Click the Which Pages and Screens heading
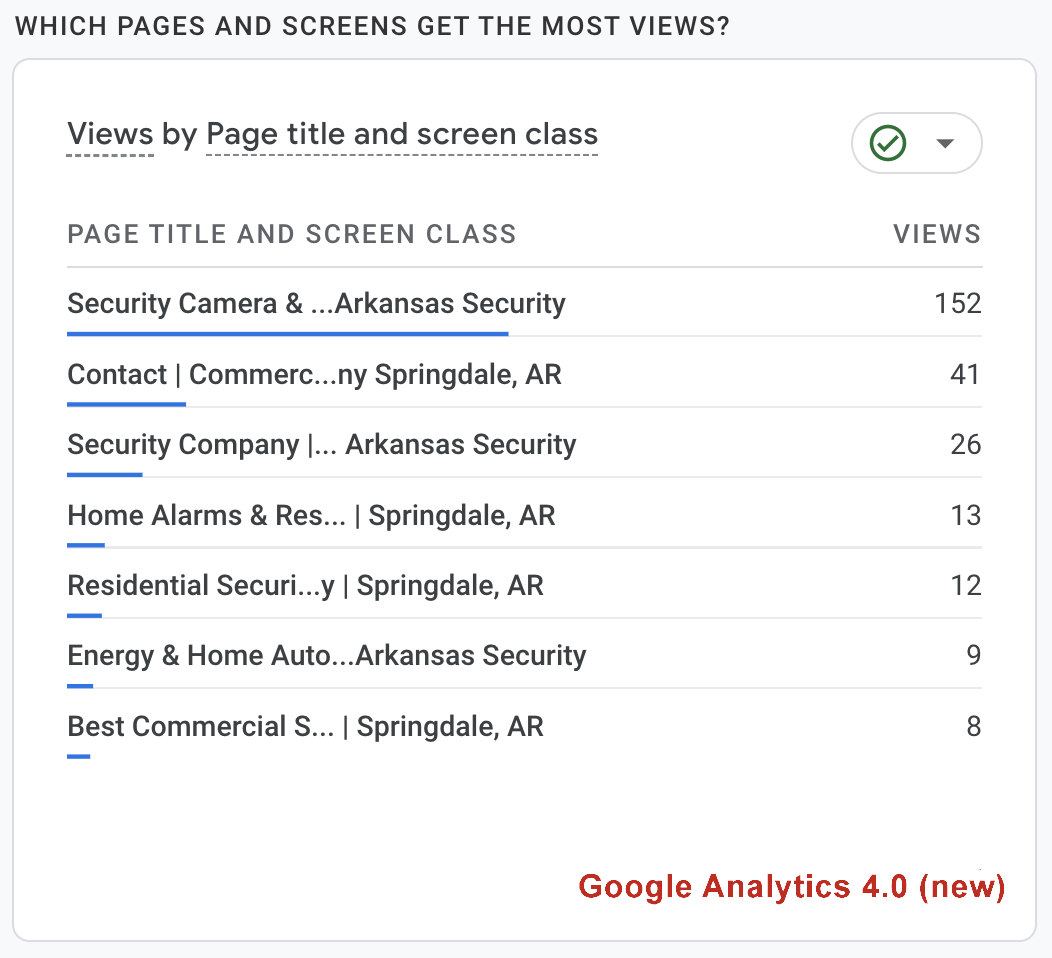1052x958 pixels. (x=373, y=26)
